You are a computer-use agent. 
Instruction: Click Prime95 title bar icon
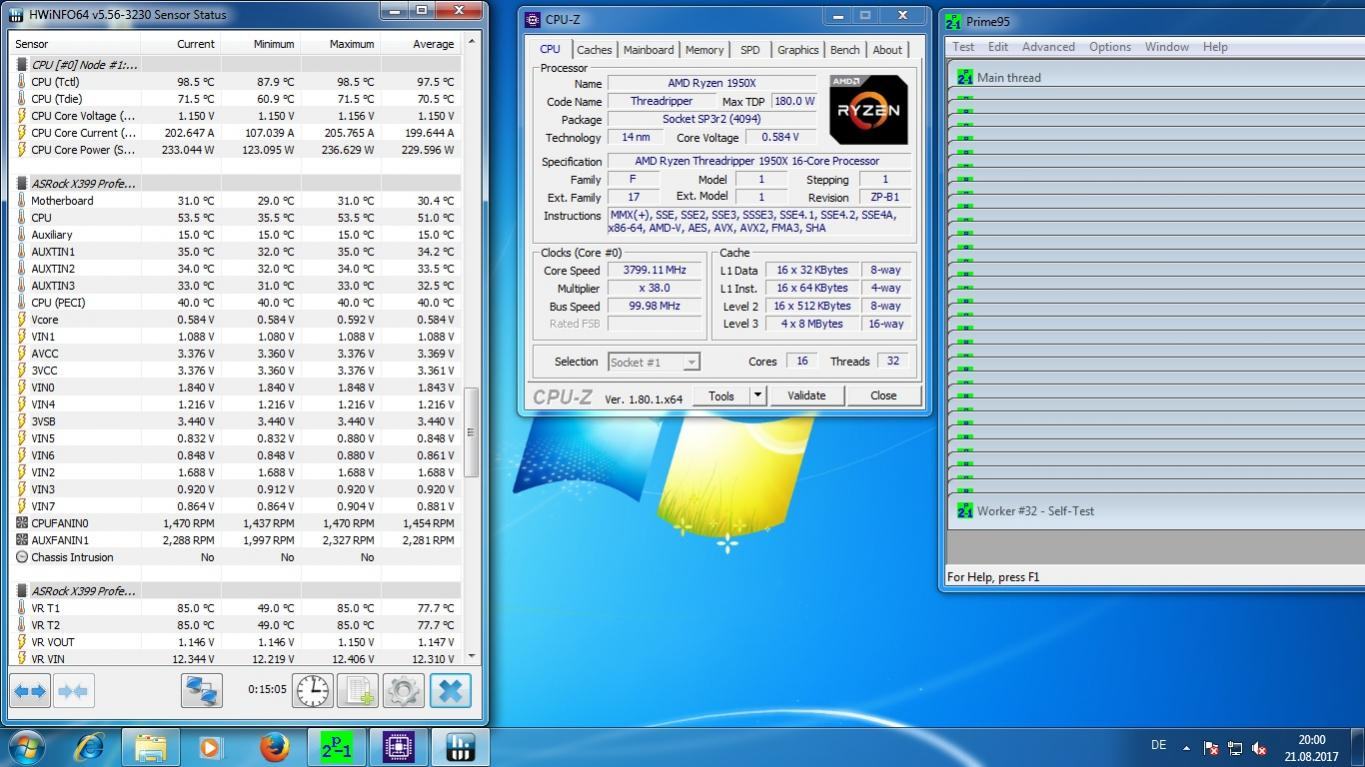pyautogui.click(x=954, y=22)
